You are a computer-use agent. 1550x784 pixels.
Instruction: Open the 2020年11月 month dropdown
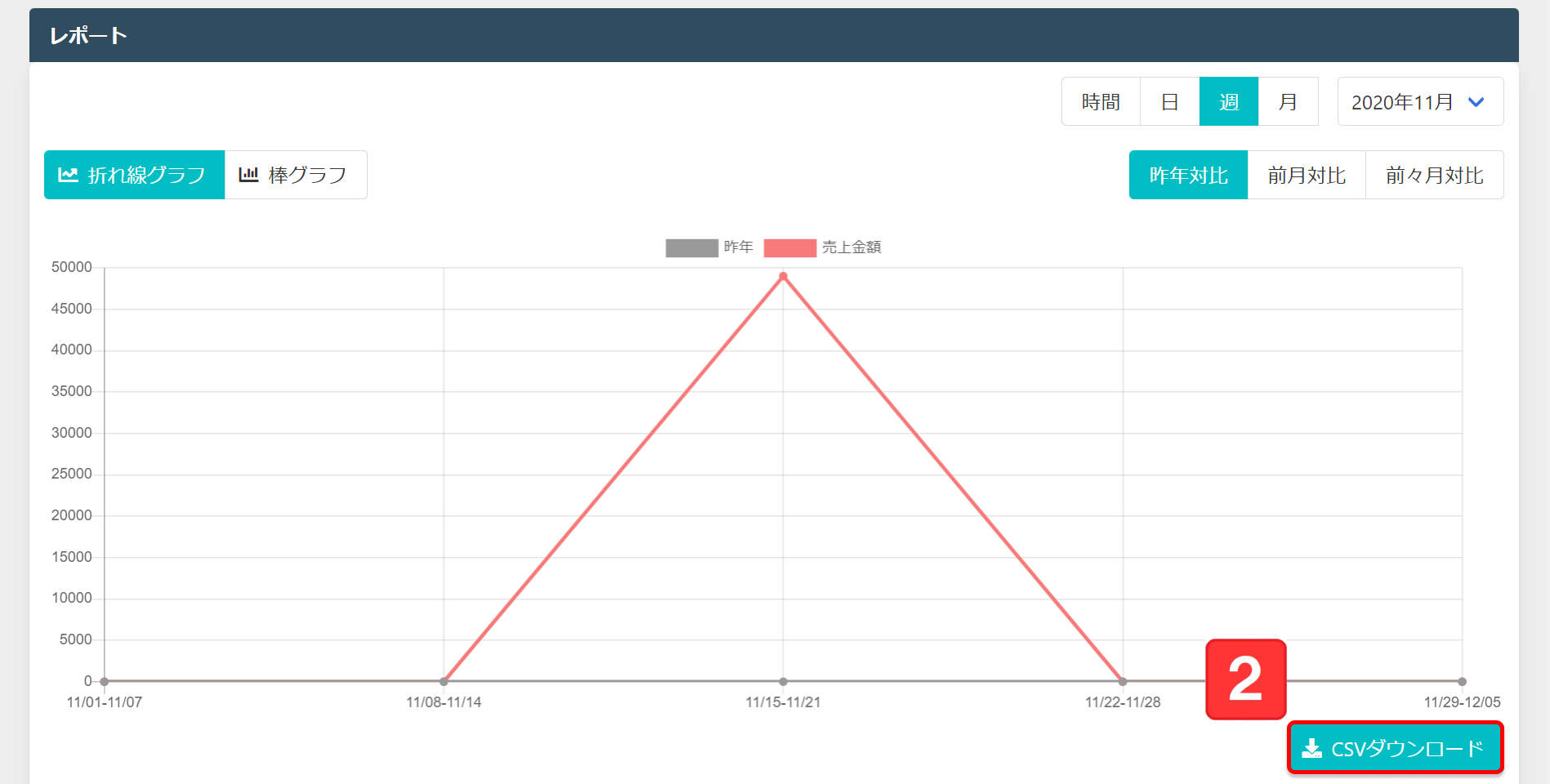[x=1420, y=101]
